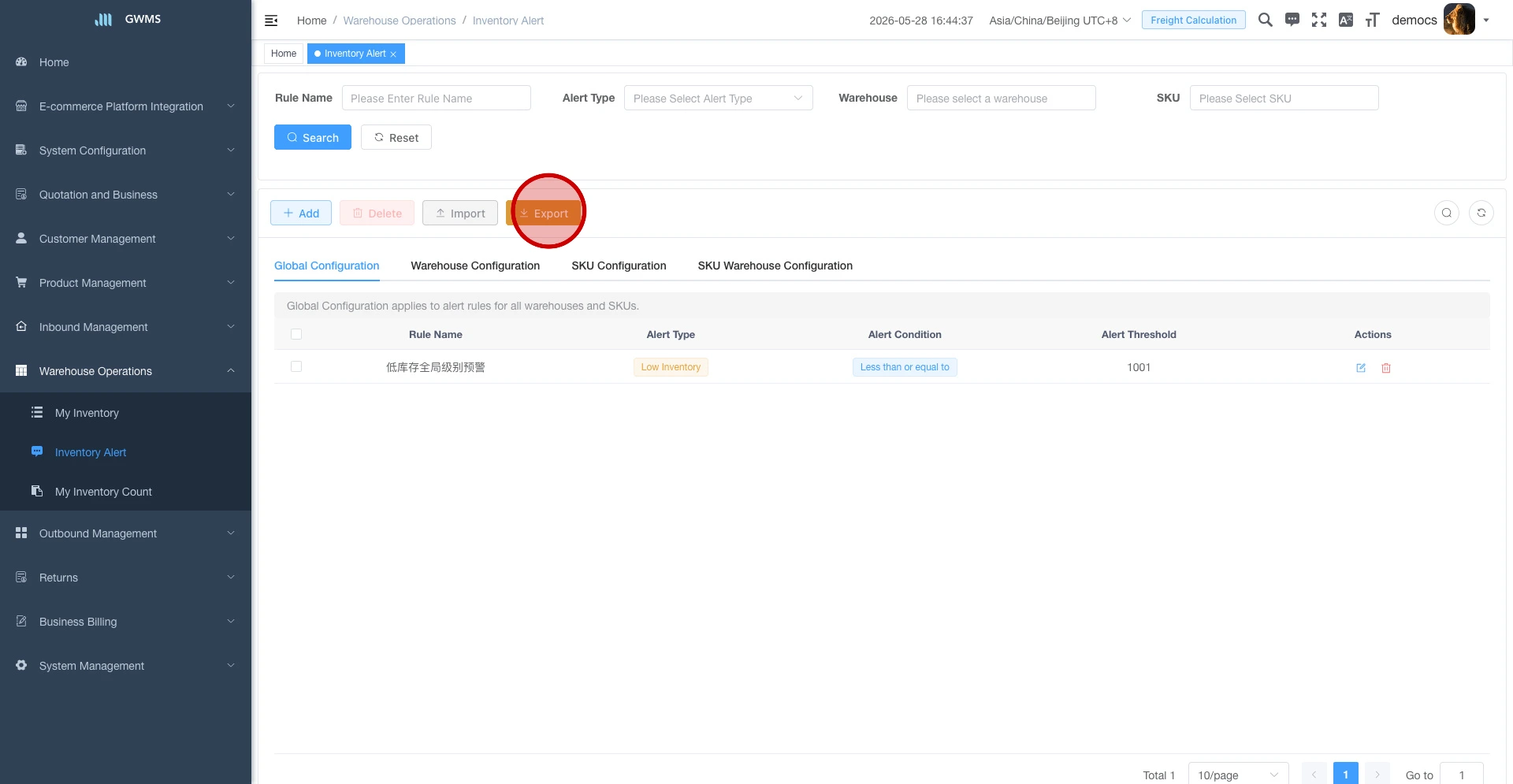The width and height of the screenshot is (1513, 784).
Task: Click Customer Management person icon
Action: 21,238
